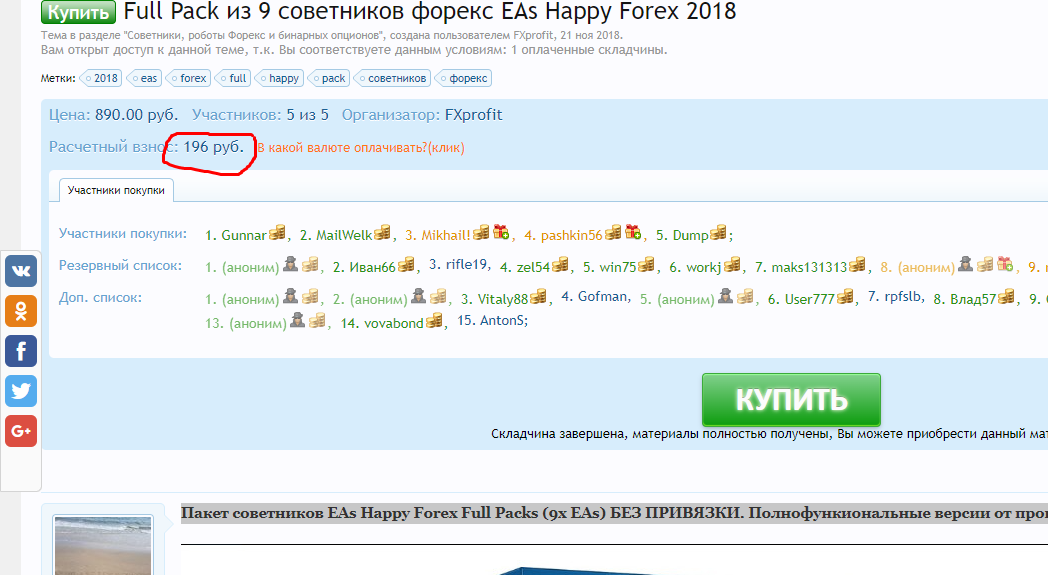Open the 2018 tag
The height and width of the screenshot is (575, 1048).
(x=101, y=78)
